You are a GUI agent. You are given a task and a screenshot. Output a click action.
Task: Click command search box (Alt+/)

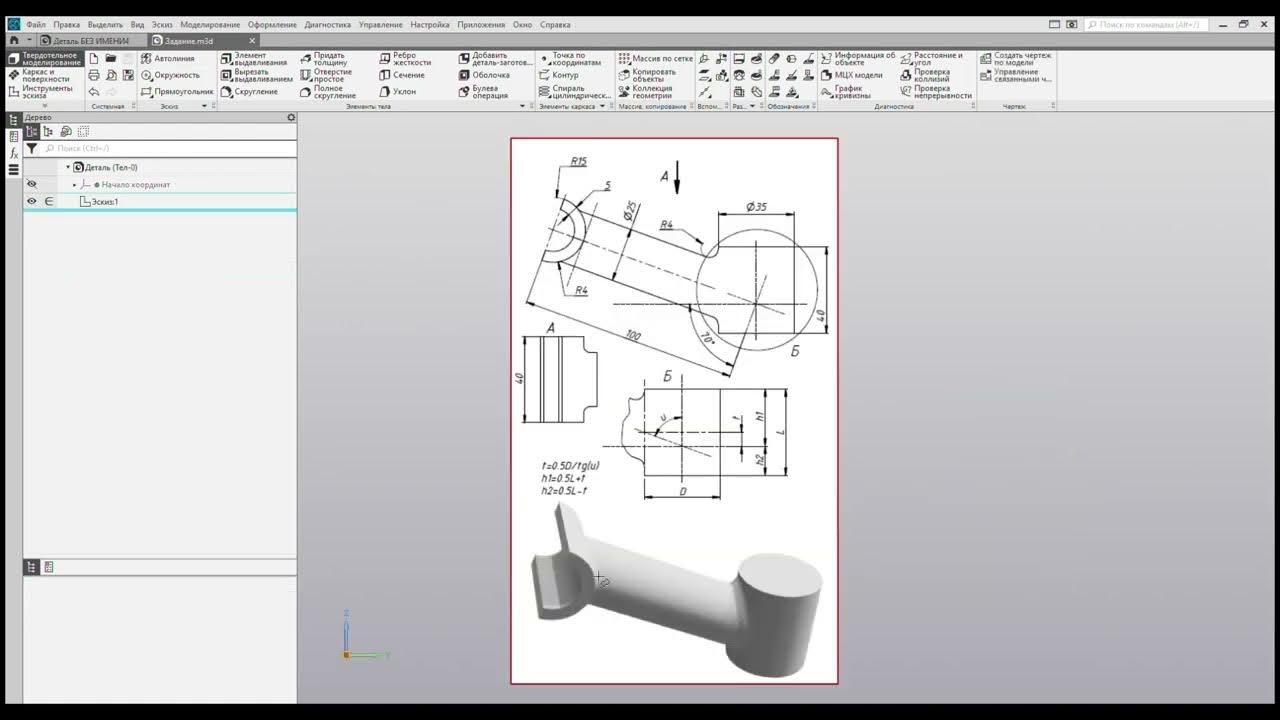[1146, 24]
